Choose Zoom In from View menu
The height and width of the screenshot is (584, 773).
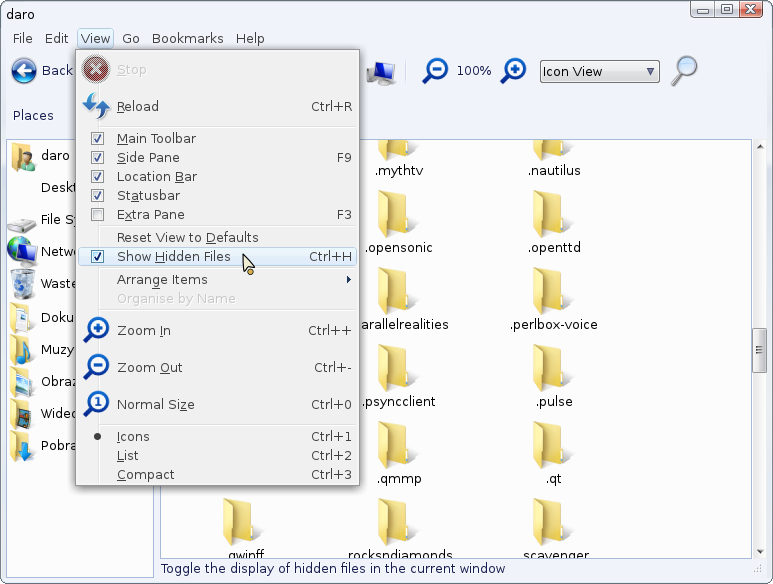(217, 331)
